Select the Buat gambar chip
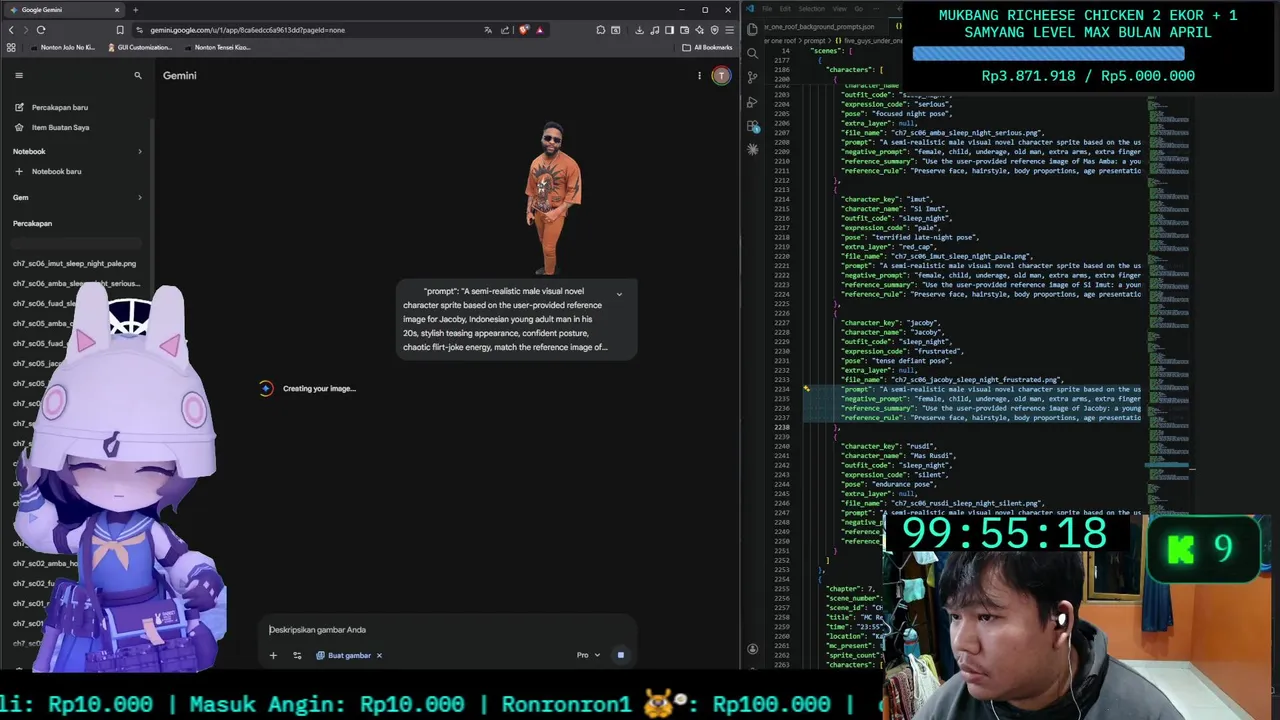 pyautogui.click(x=344, y=655)
